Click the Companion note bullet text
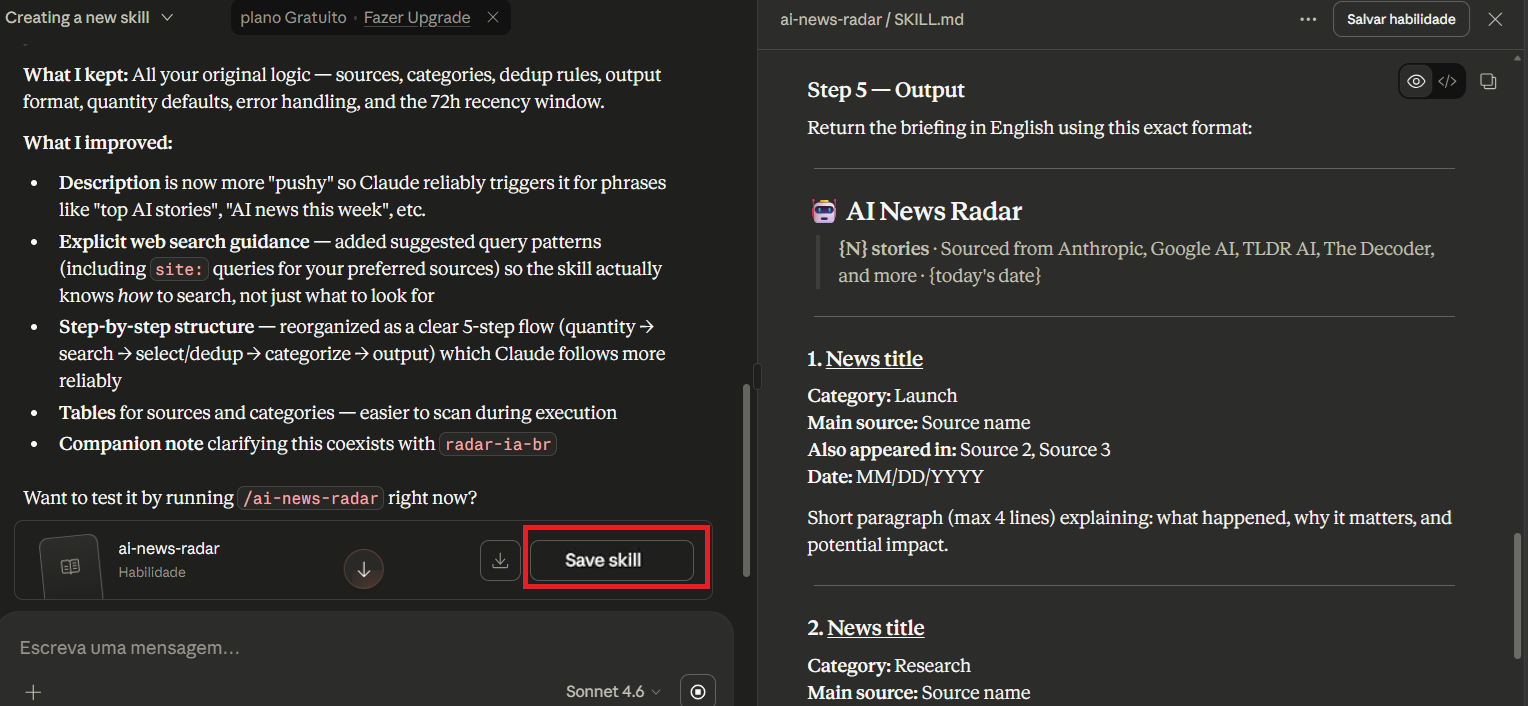The width and height of the screenshot is (1528, 706). click(307, 444)
